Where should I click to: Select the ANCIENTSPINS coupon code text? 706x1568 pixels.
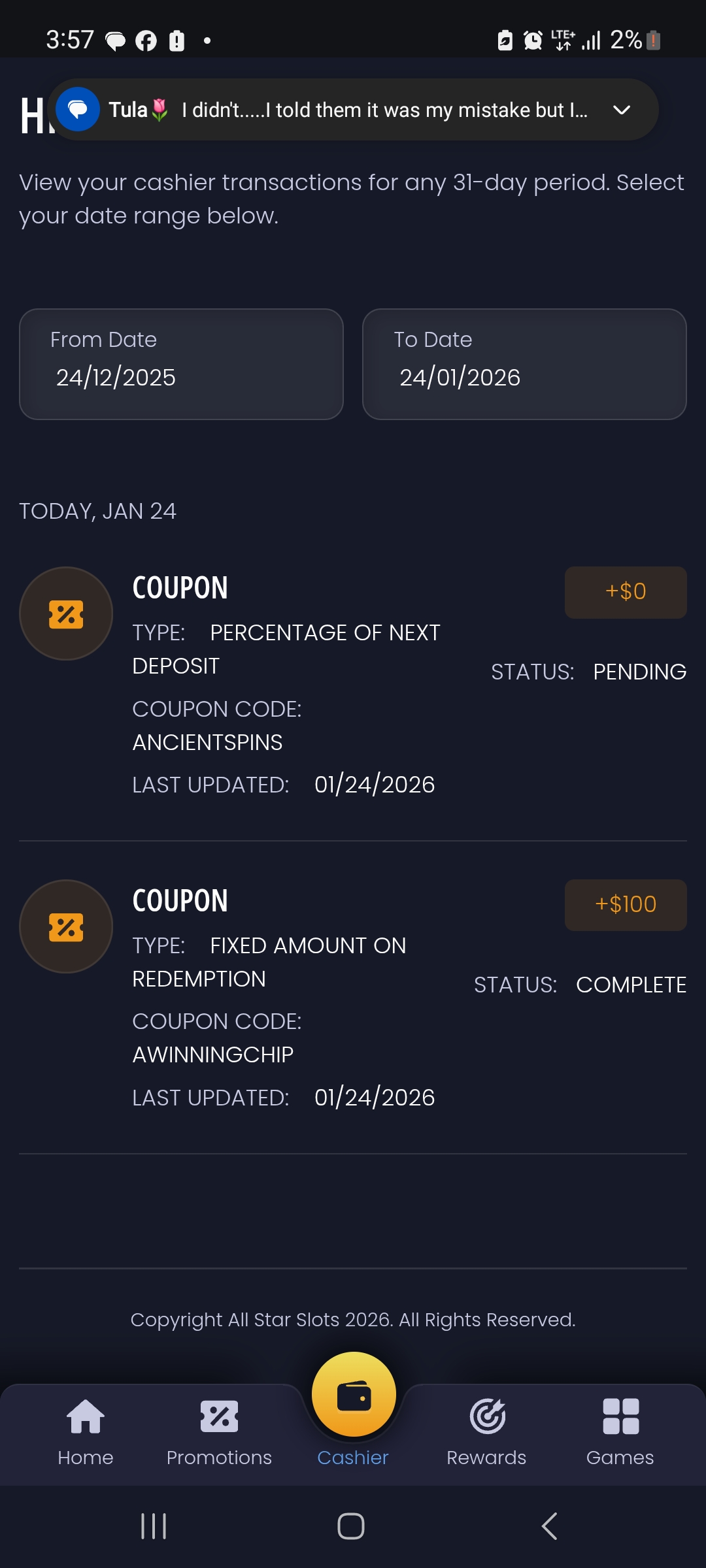click(207, 742)
